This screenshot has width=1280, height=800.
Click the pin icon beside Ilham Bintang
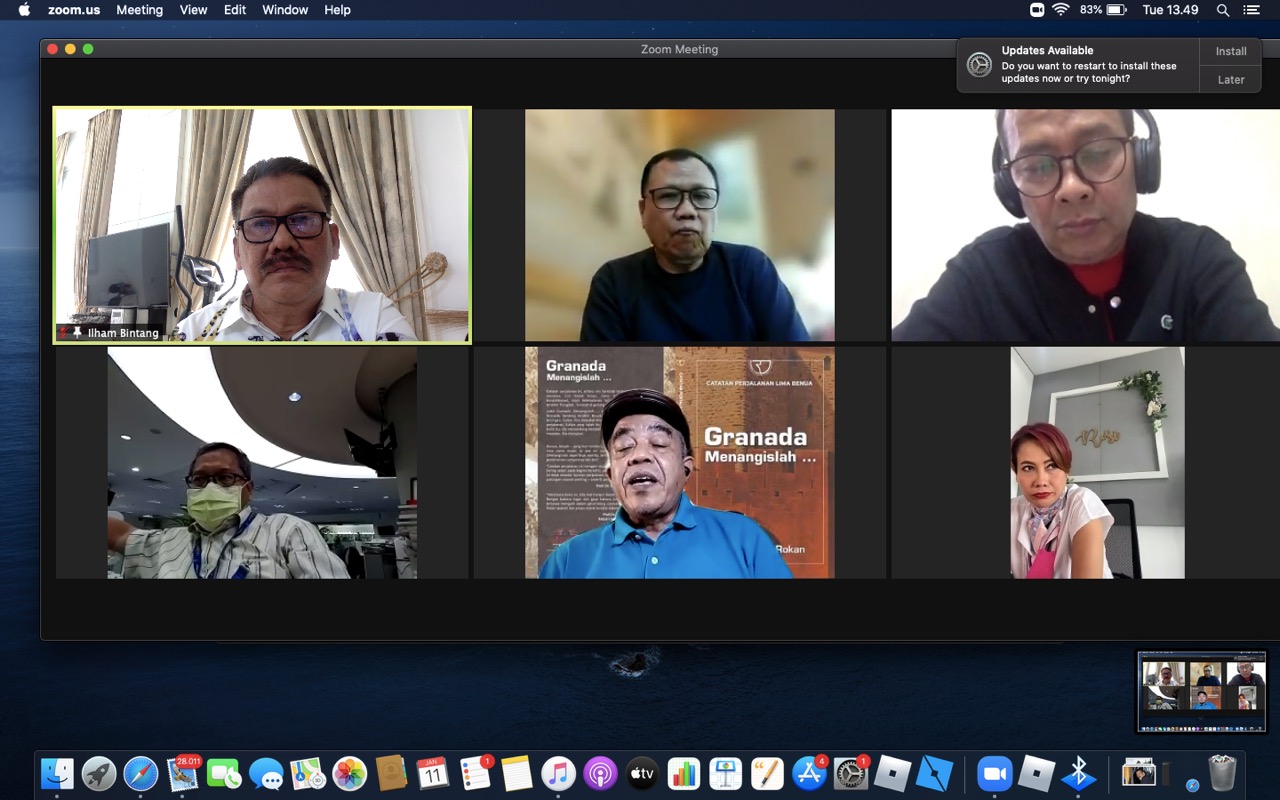[x=77, y=332]
